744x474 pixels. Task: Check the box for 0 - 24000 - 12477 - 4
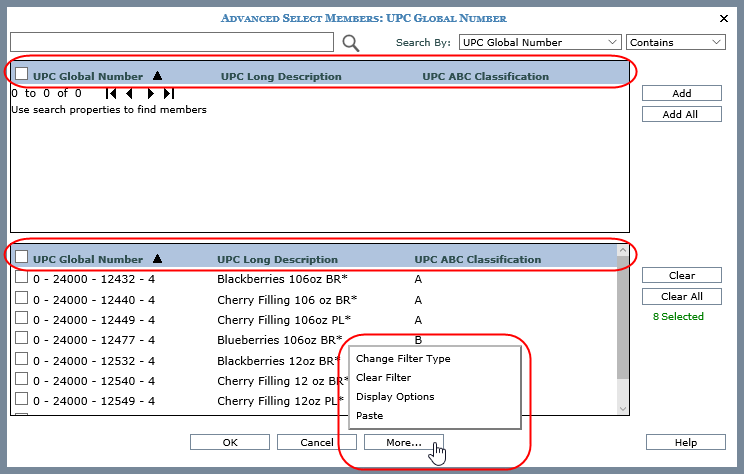coord(21,338)
